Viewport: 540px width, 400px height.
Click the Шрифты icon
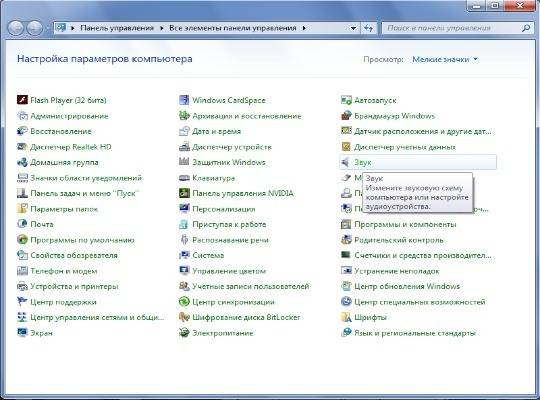coord(346,317)
